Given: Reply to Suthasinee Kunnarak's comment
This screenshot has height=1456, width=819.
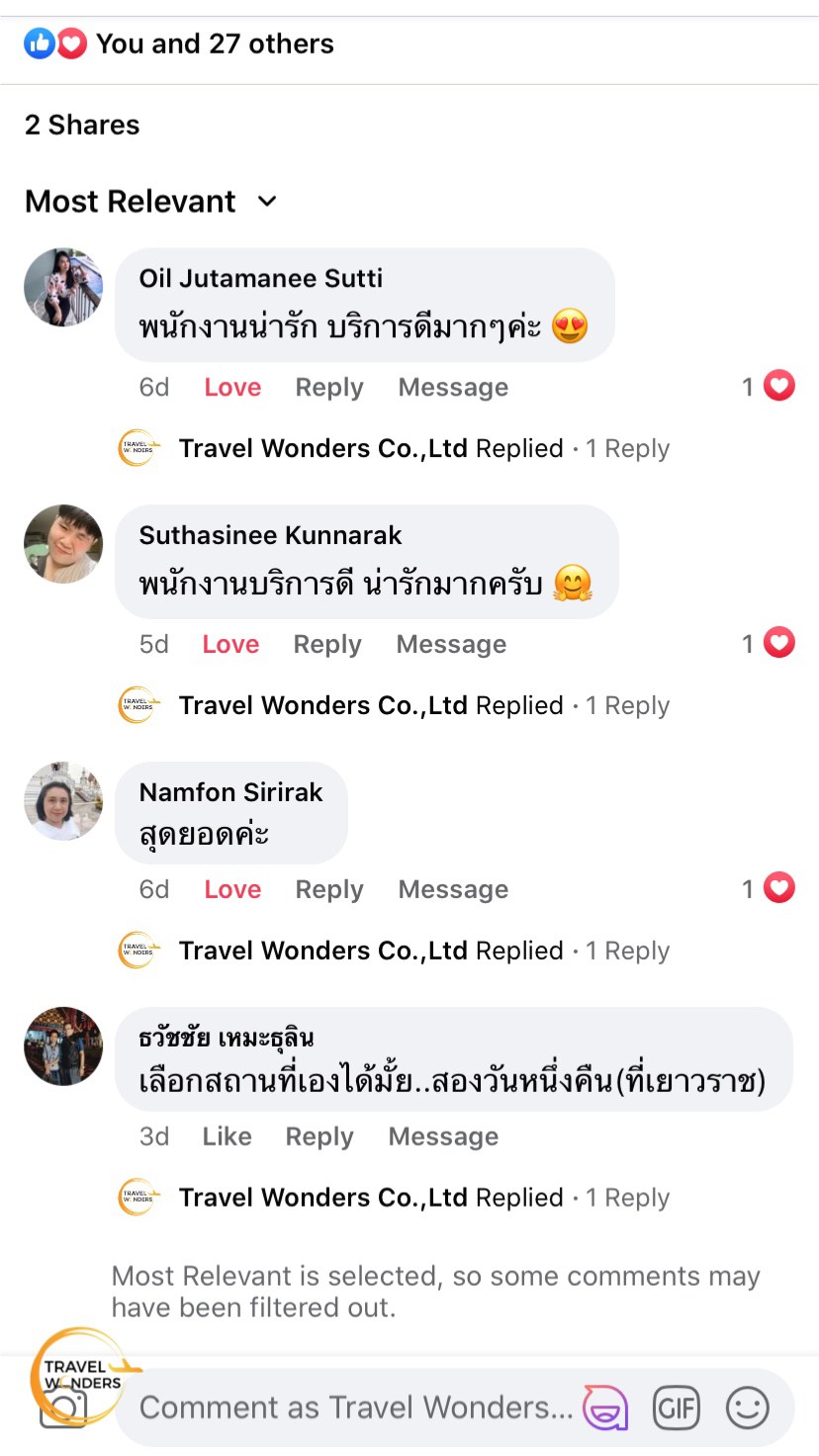Looking at the screenshot, I should [x=327, y=645].
